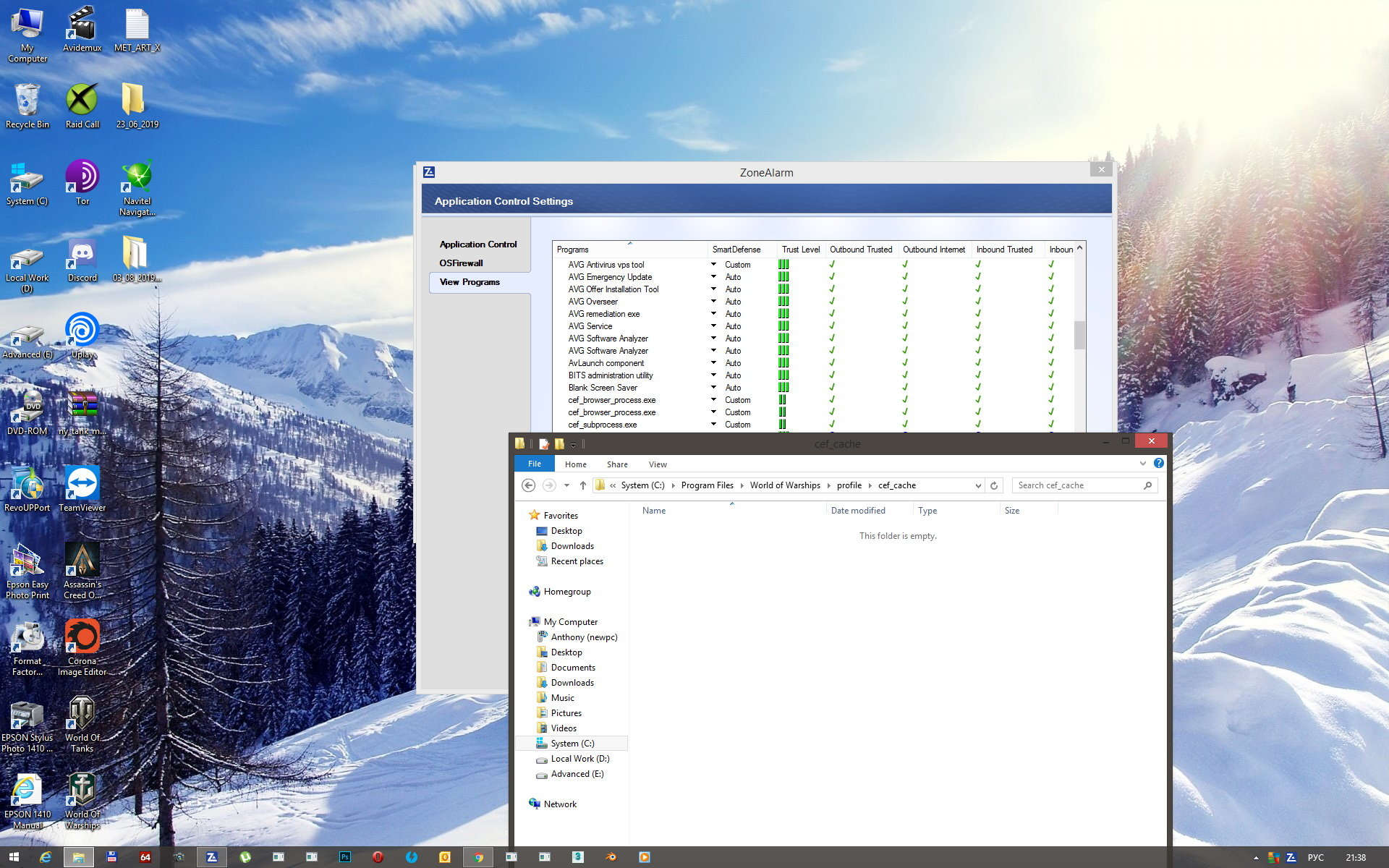1389x868 pixels.
Task: Click the profile breadcrumb segment
Action: (849, 485)
